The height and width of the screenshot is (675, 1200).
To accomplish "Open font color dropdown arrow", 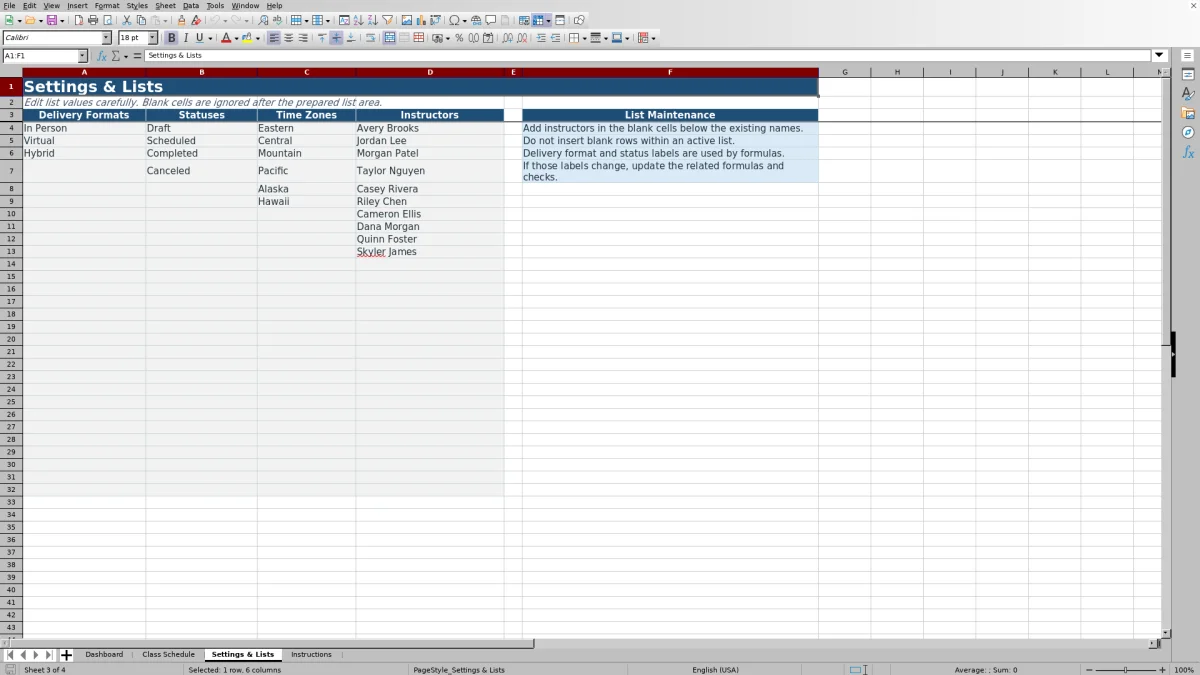I will pyautogui.click(x=237, y=38).
